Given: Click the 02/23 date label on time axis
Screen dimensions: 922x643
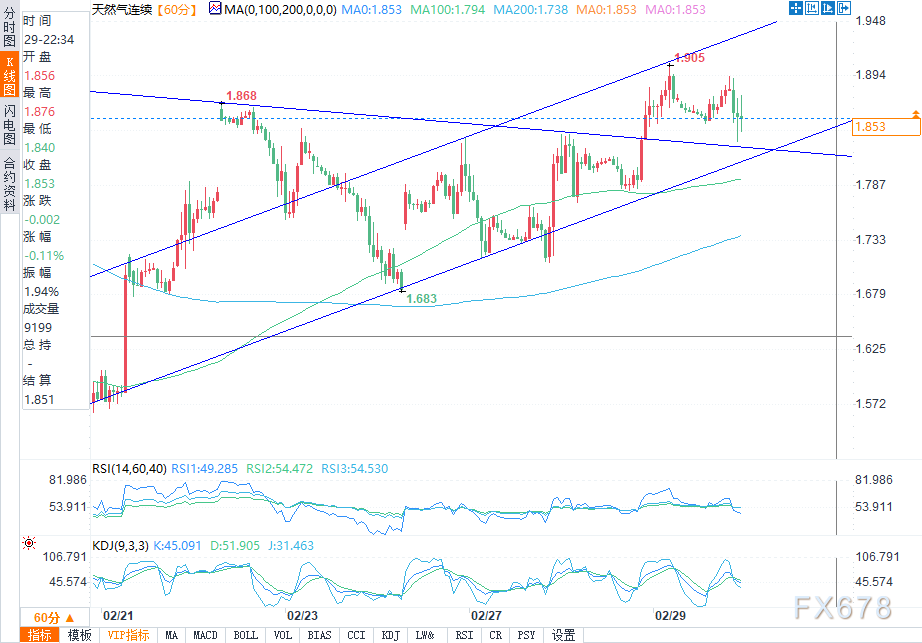Looking at the screenshot, I should coord(302,615).
